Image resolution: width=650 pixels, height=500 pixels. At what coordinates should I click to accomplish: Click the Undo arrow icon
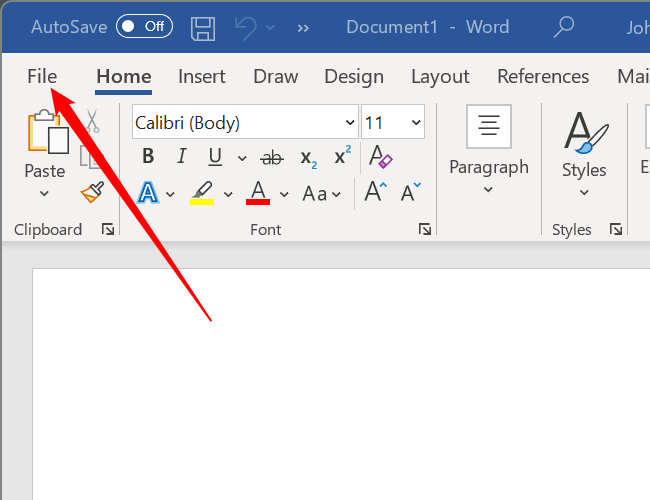[246, 28]
